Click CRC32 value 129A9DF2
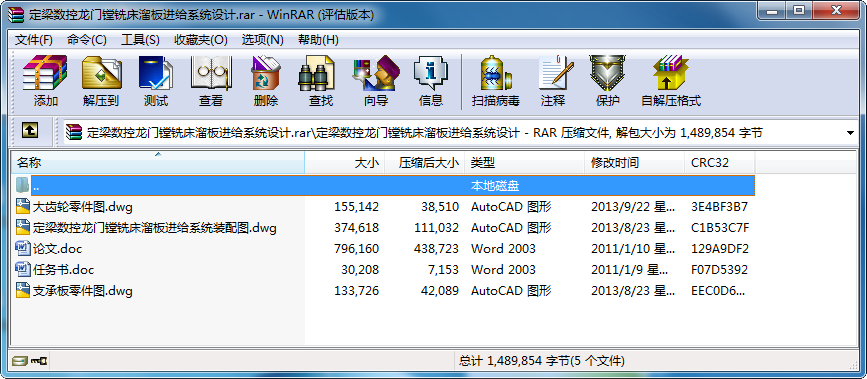The width and height of the screenshot is (867, 379). [719, 249]
